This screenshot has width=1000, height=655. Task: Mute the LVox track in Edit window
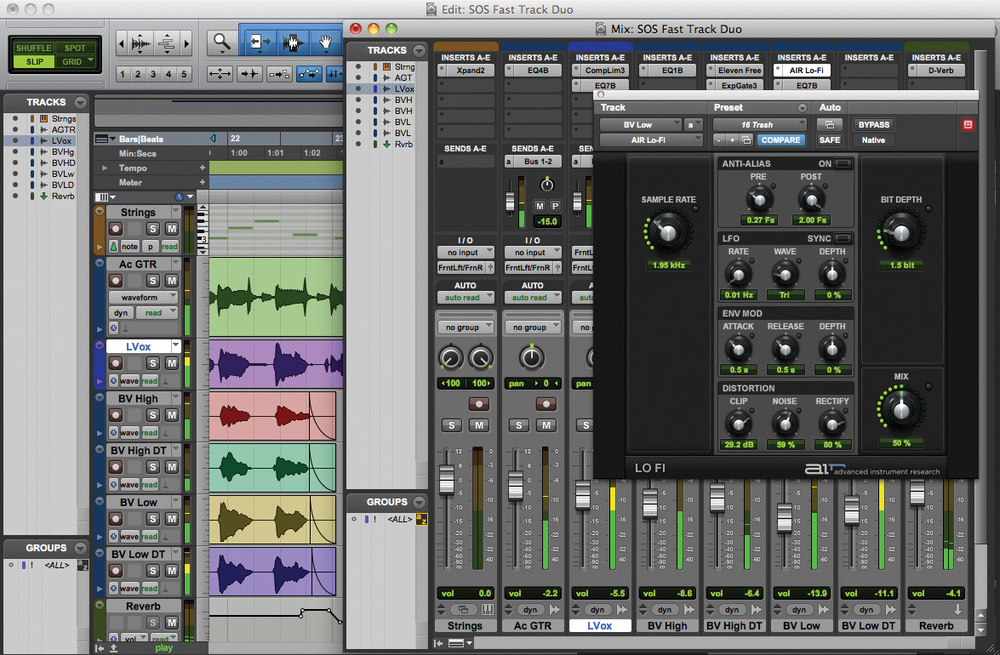pos(172,363)
